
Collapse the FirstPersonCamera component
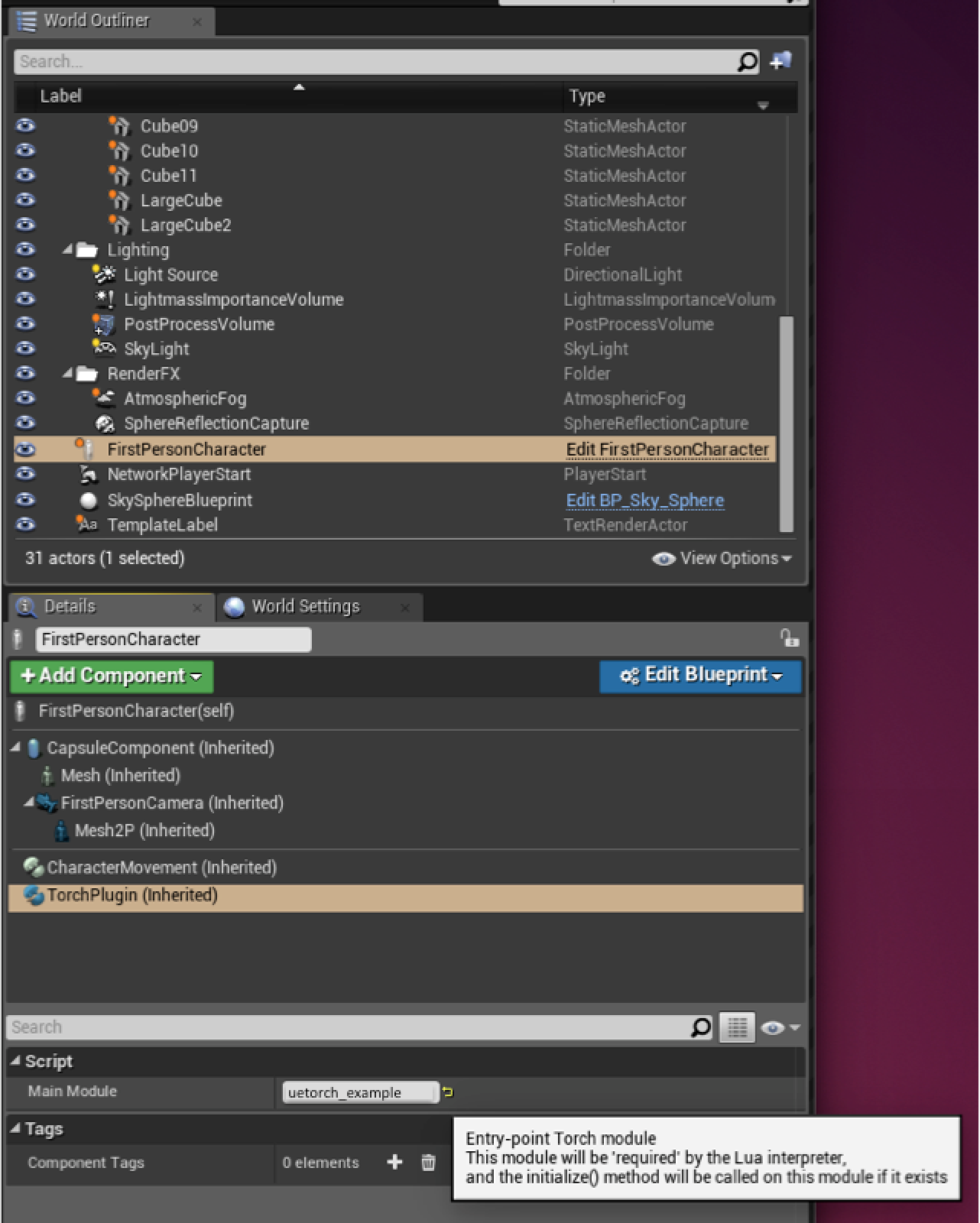(29, 803)
